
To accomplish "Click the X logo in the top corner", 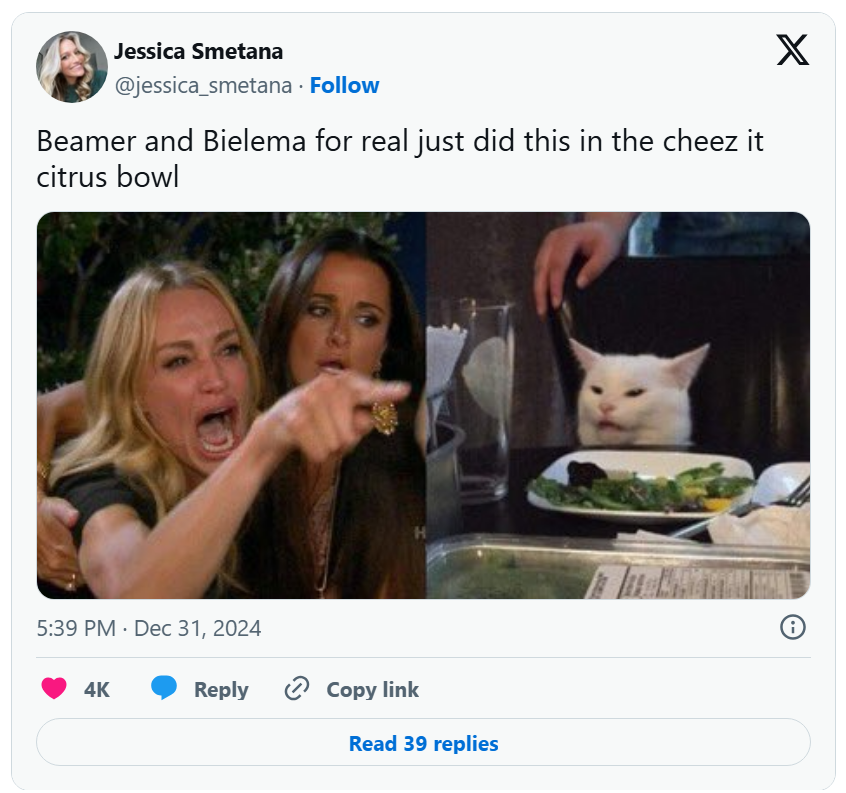I will [x=794, y=50].
